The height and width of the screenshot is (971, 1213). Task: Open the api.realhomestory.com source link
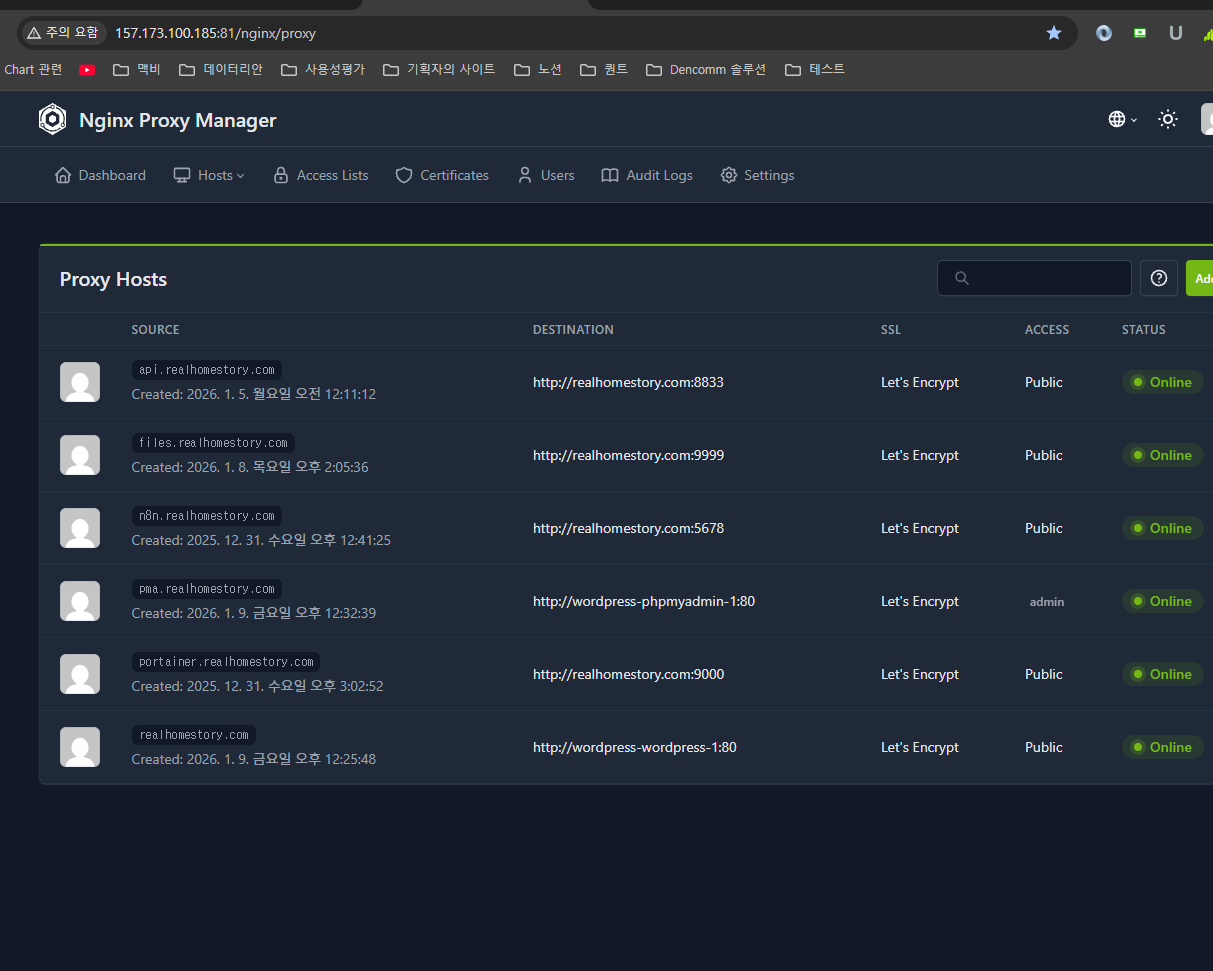pyautogui.click(x=207, y=370)
